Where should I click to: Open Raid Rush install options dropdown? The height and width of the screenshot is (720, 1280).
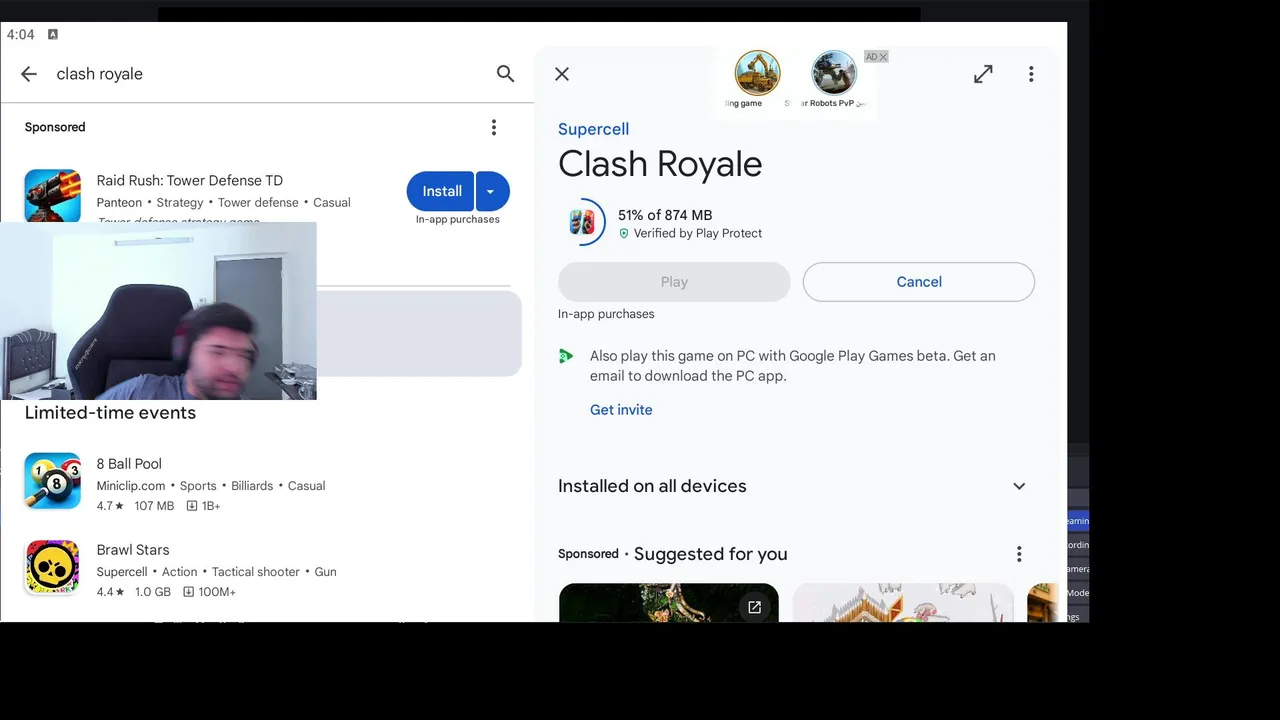[x=492, y=191]
